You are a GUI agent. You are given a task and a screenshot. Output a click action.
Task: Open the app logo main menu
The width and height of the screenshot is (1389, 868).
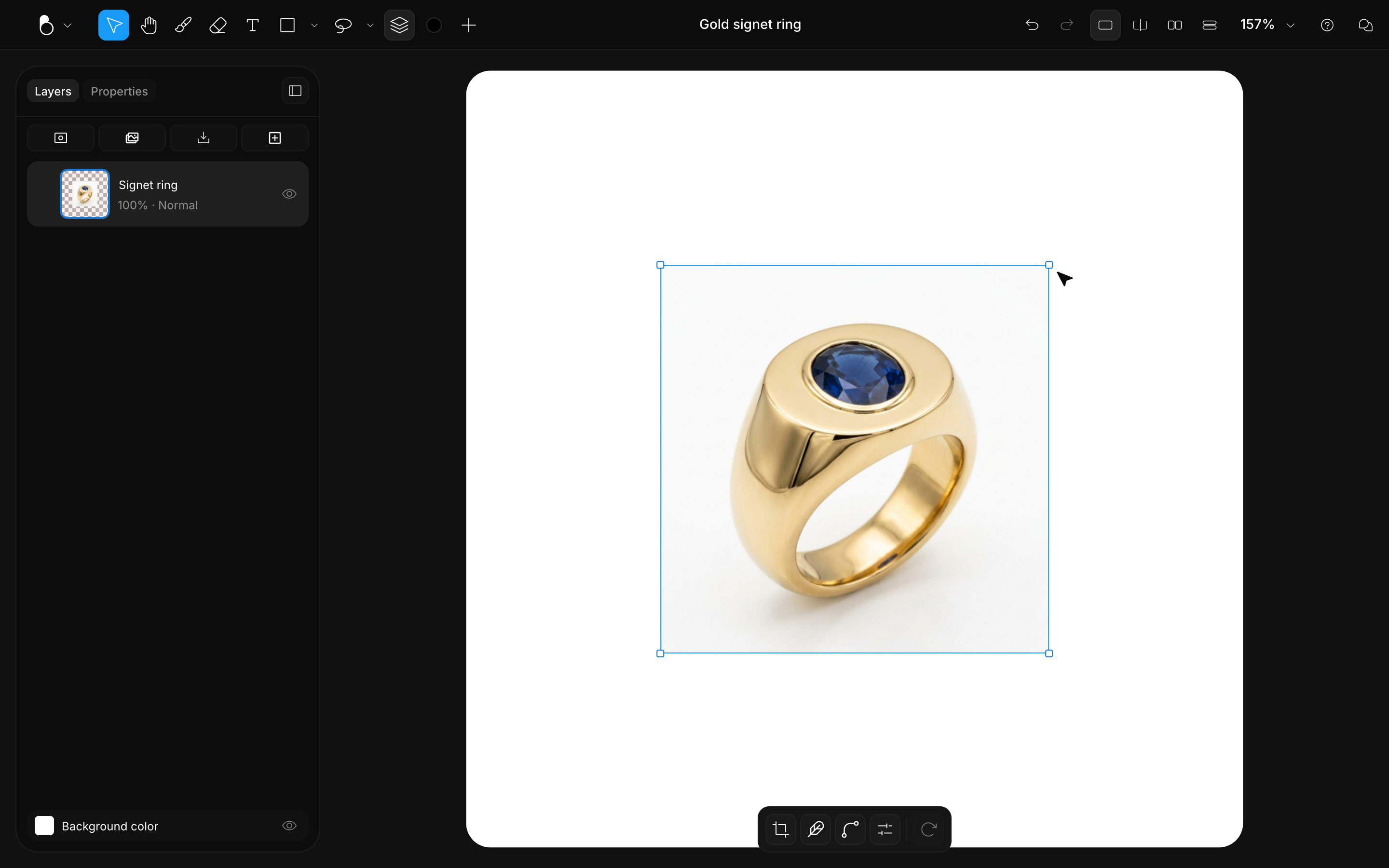click(x=46, y=25)
